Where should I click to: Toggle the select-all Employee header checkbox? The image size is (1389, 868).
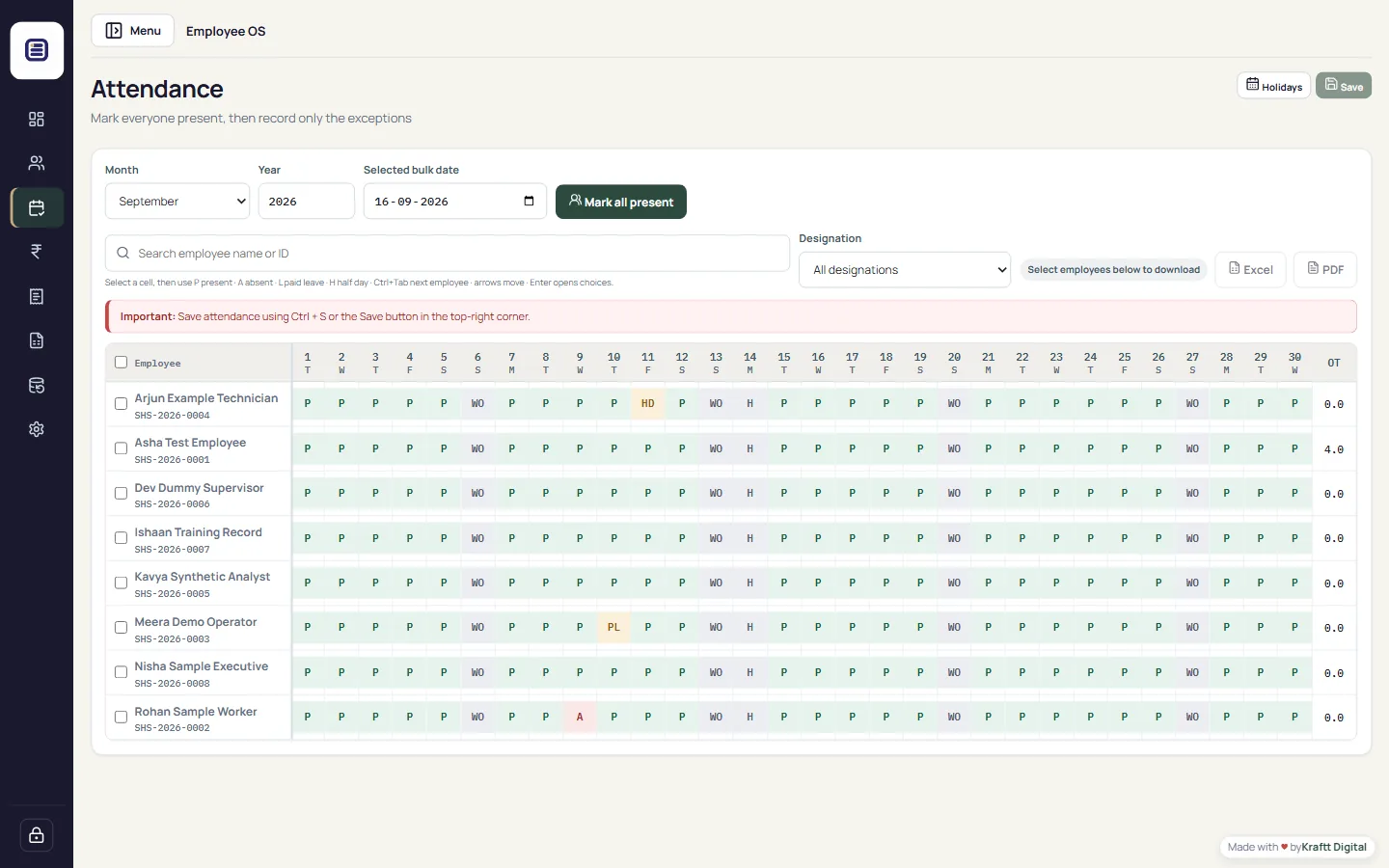click(121, 363)
